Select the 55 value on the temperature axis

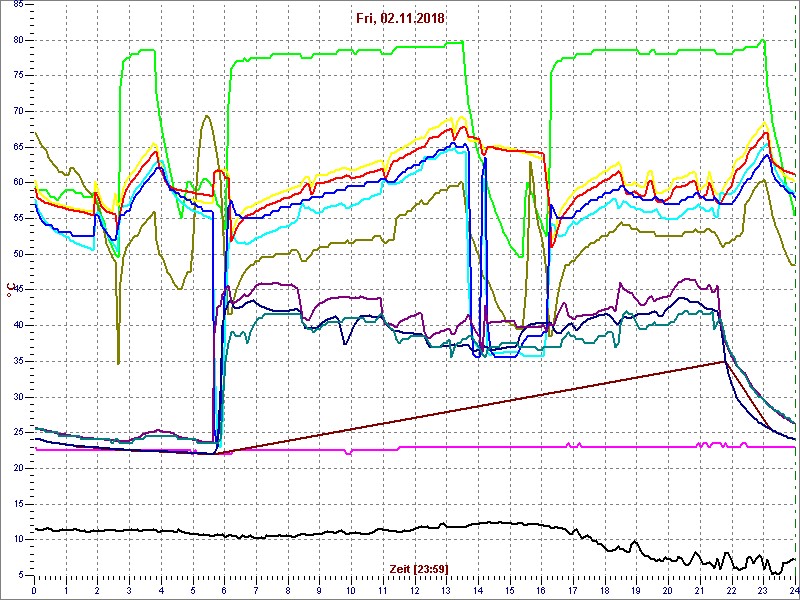[17, 218]
